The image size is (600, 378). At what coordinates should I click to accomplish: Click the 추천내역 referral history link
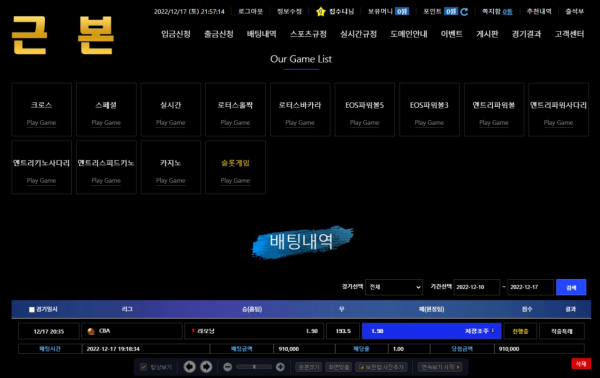pos(539,11)
